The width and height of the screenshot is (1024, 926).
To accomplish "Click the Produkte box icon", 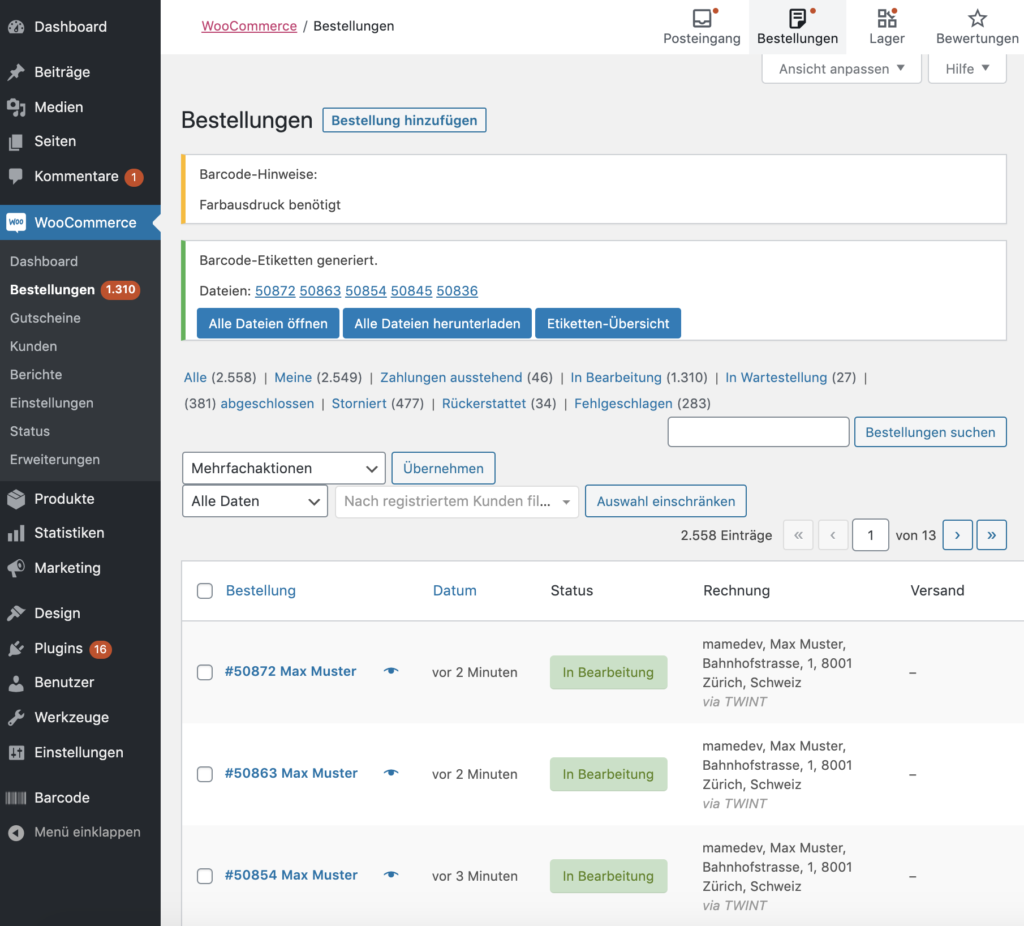I will click(16, 499).
